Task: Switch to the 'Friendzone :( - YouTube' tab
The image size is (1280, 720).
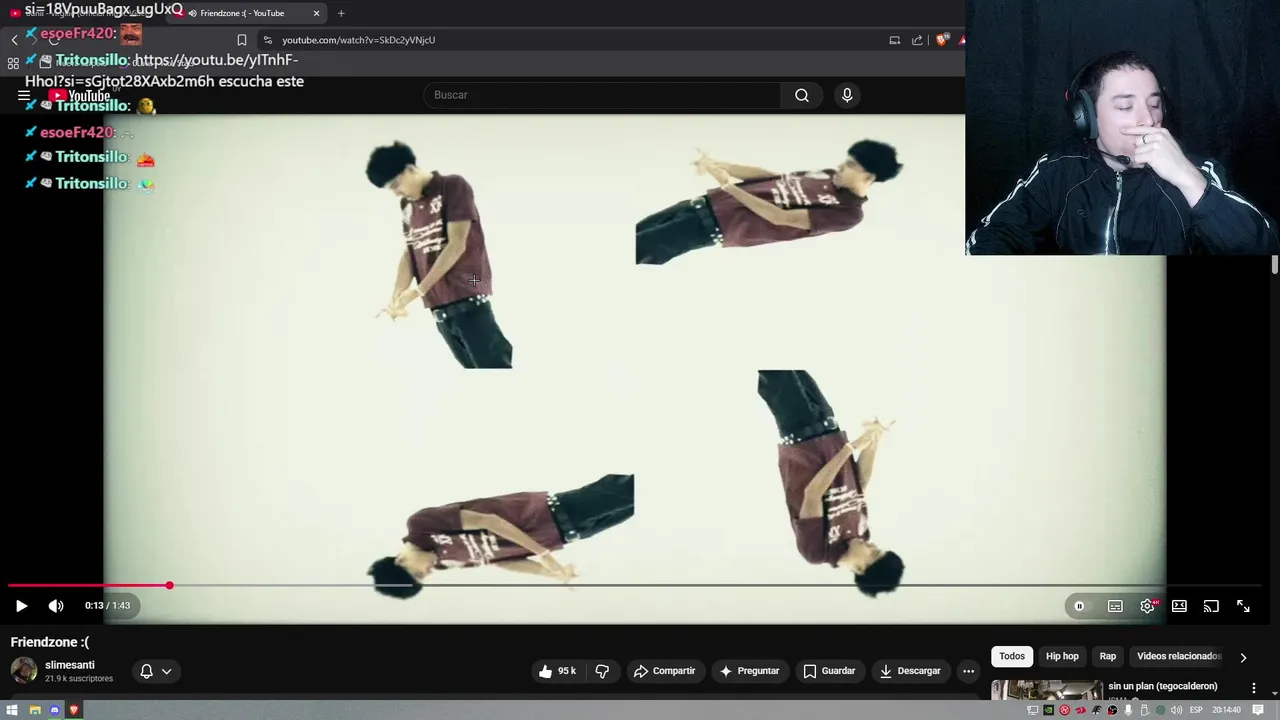Action: tap(248, 13)
